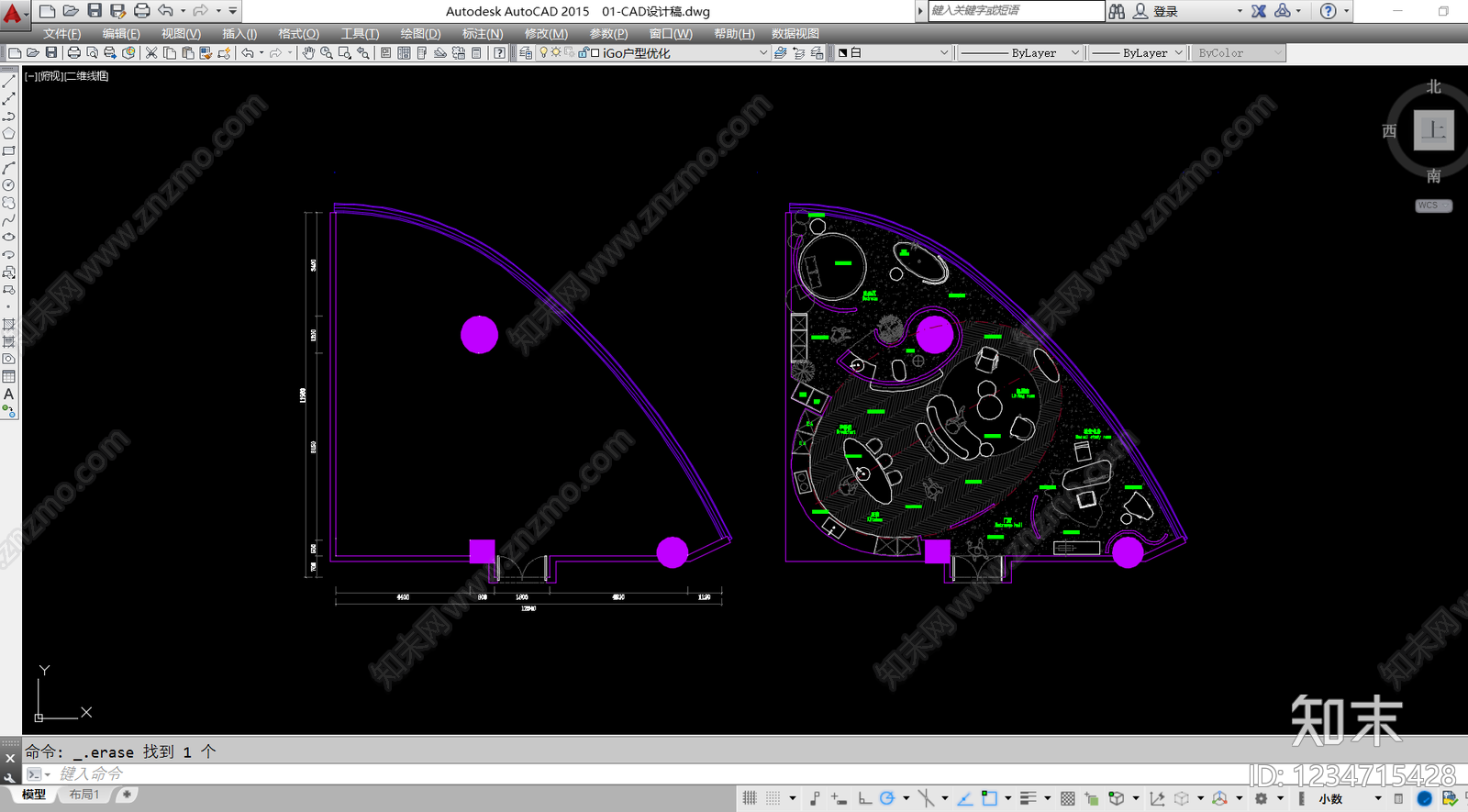Toggle snap mode dotted grid
The height and width of the screenshot is (812, 1468).
click(773, 798)
